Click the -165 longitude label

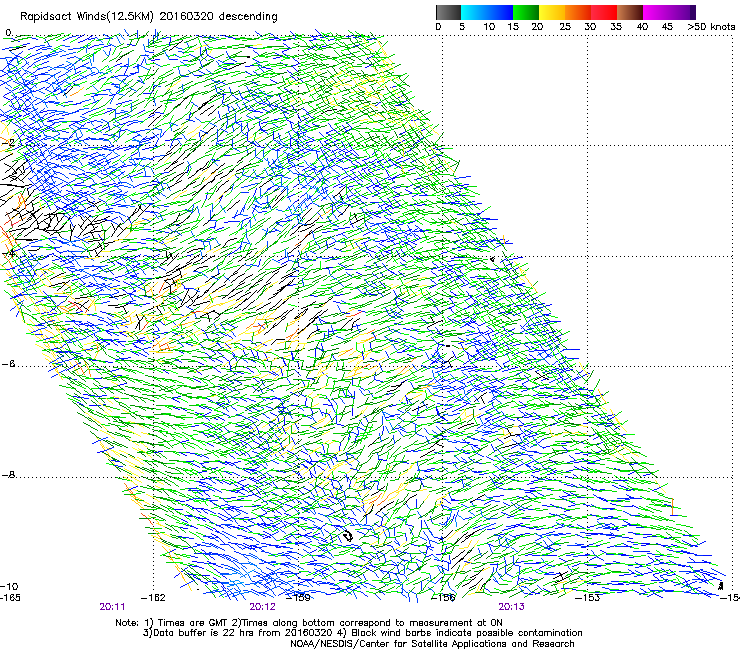tap(10, 598)
